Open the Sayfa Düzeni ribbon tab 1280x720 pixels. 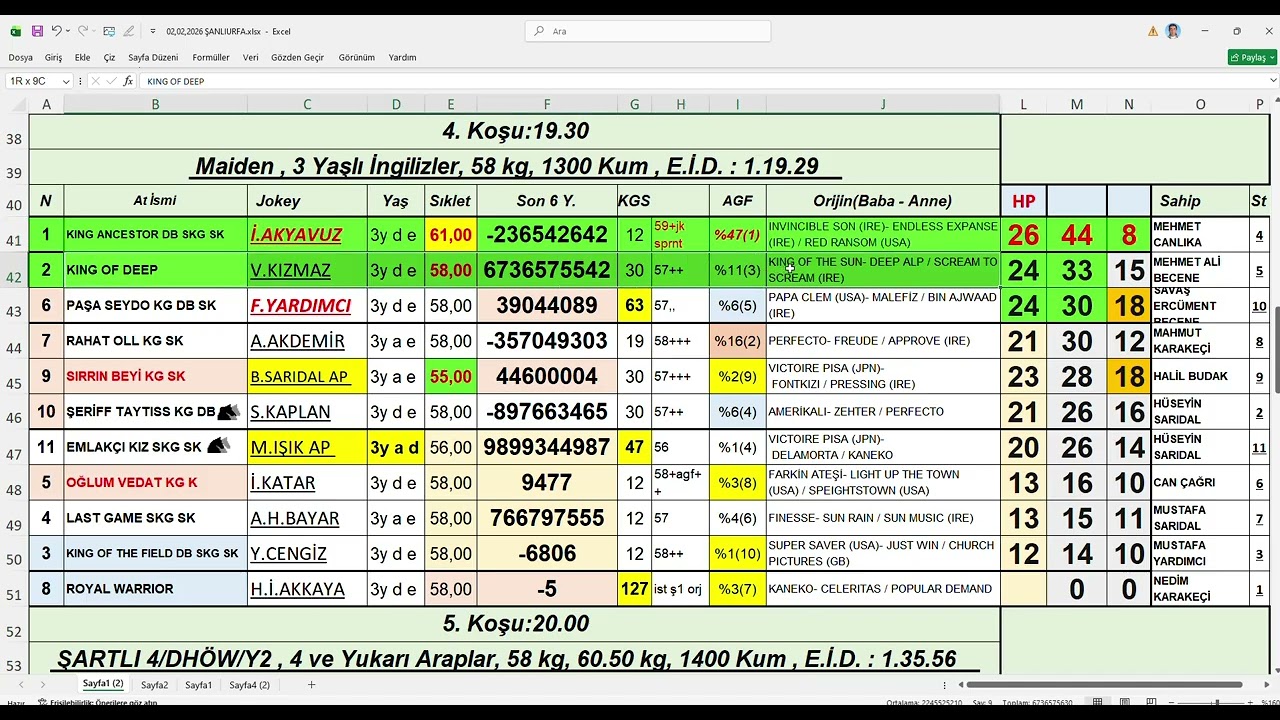tap(153, 57)
